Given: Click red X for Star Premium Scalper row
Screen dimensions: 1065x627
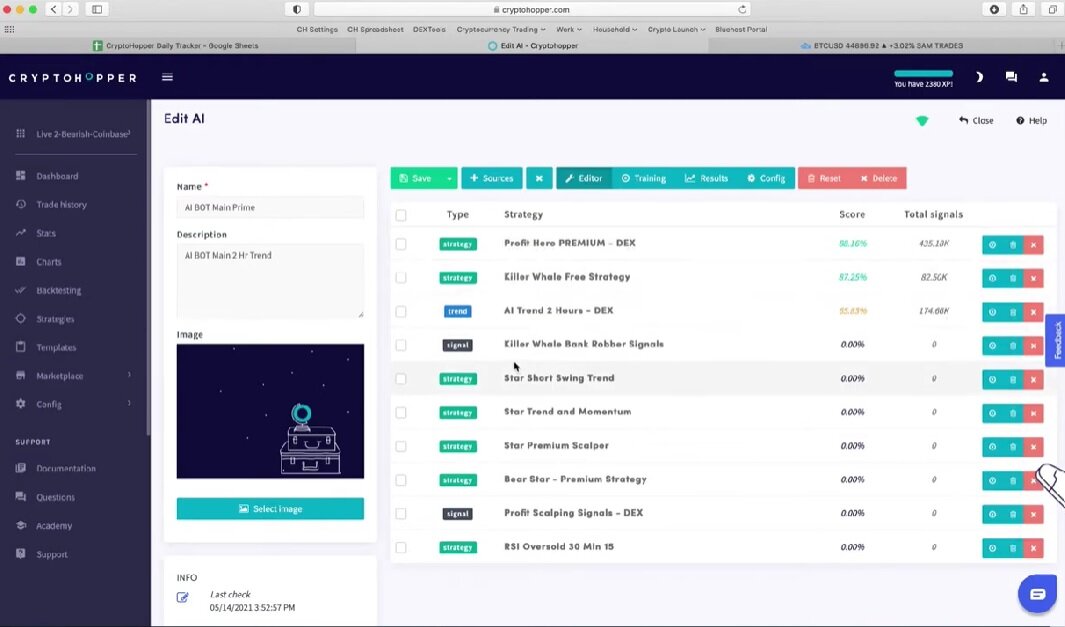Looking at the screenshot, I should pyautogui.click(x=1033, y=447).
